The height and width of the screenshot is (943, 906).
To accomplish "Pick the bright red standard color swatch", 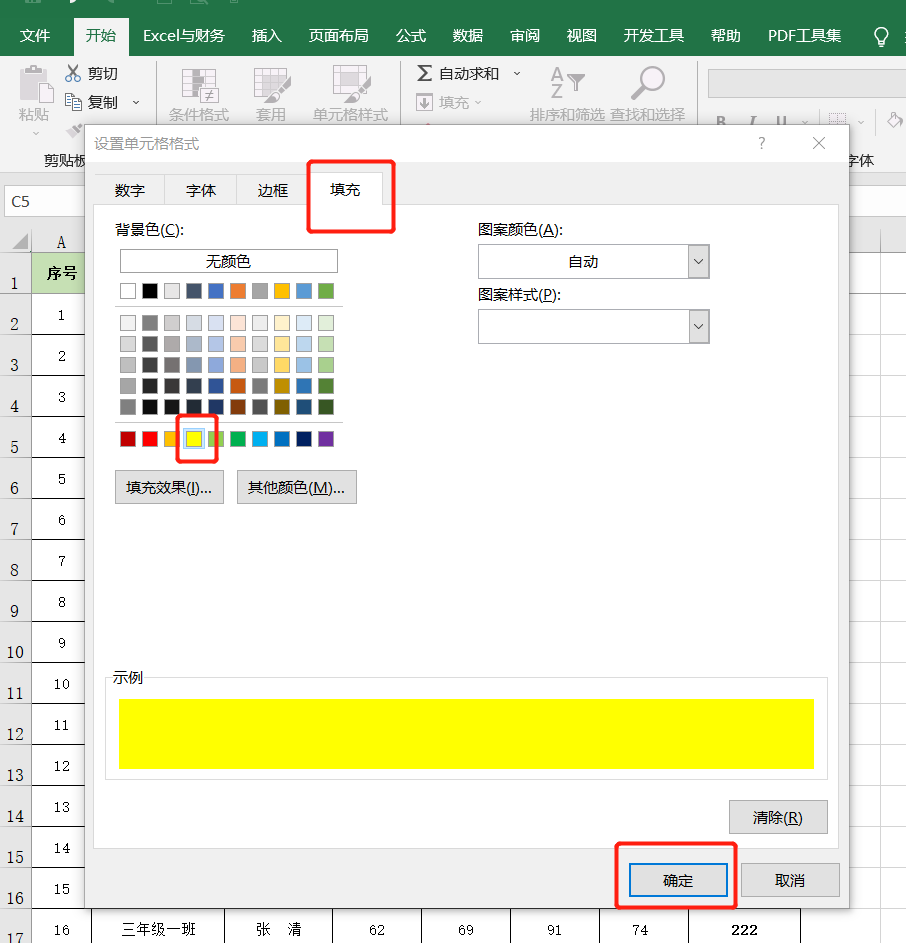I will pos(150,439).
